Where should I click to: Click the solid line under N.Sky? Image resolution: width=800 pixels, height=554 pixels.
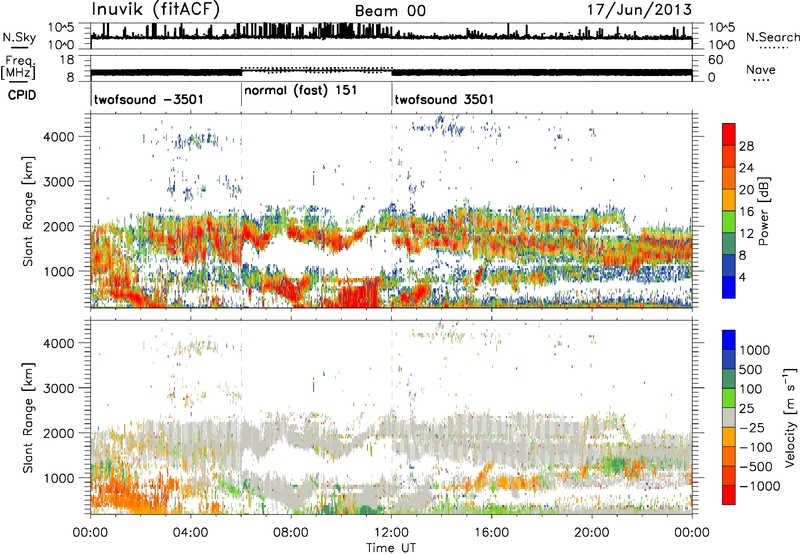point(19,48)
